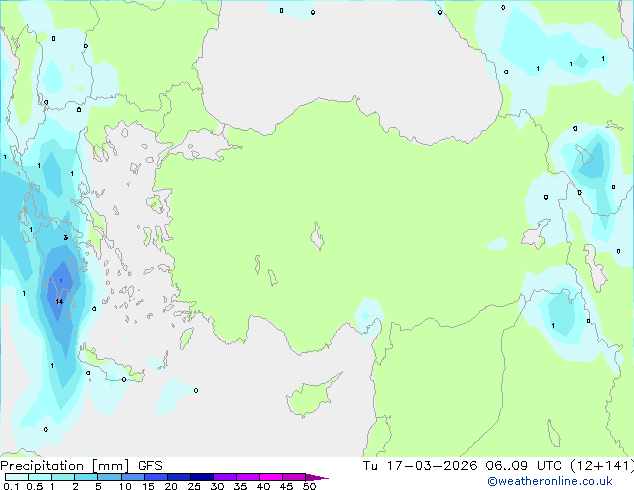Click the above-50 mm arrow legend tip
The height and width of the screenshot is (490, 634).
(317, 477)
